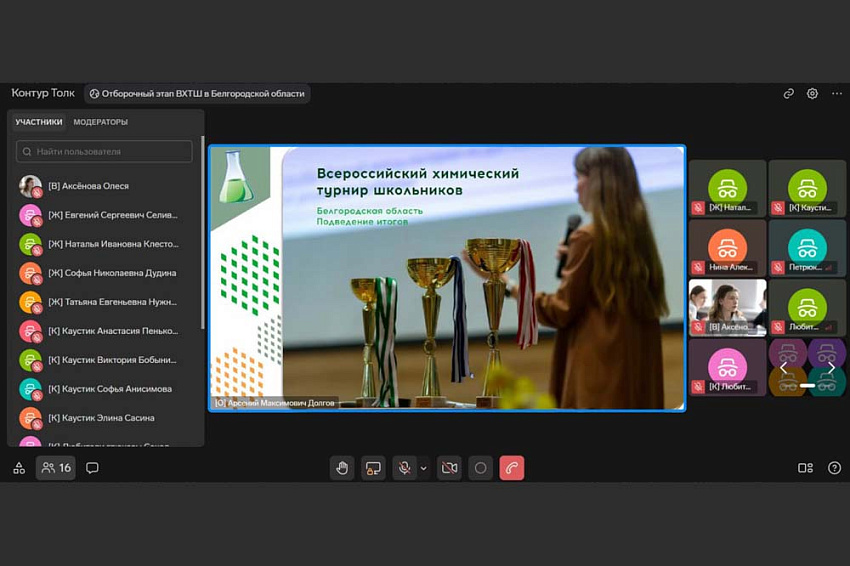Open settings gear in top bar

tap(812, 94)
